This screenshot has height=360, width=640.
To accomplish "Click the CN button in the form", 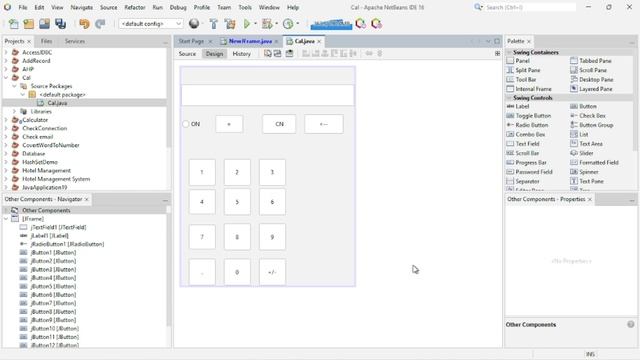I will click(x=279, y=124).
